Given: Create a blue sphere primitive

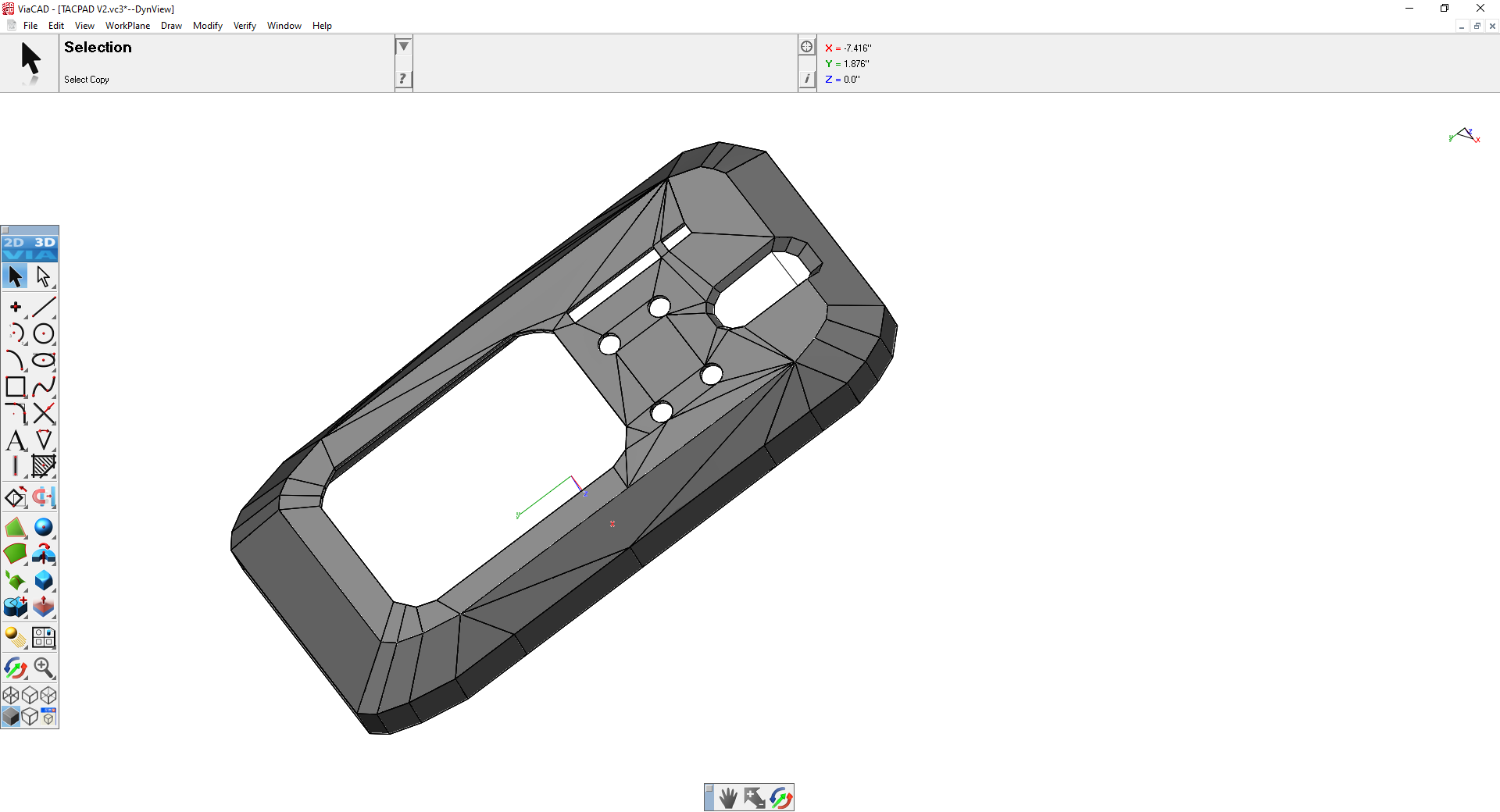Looking at the screenshot, I should coord(44,528).
